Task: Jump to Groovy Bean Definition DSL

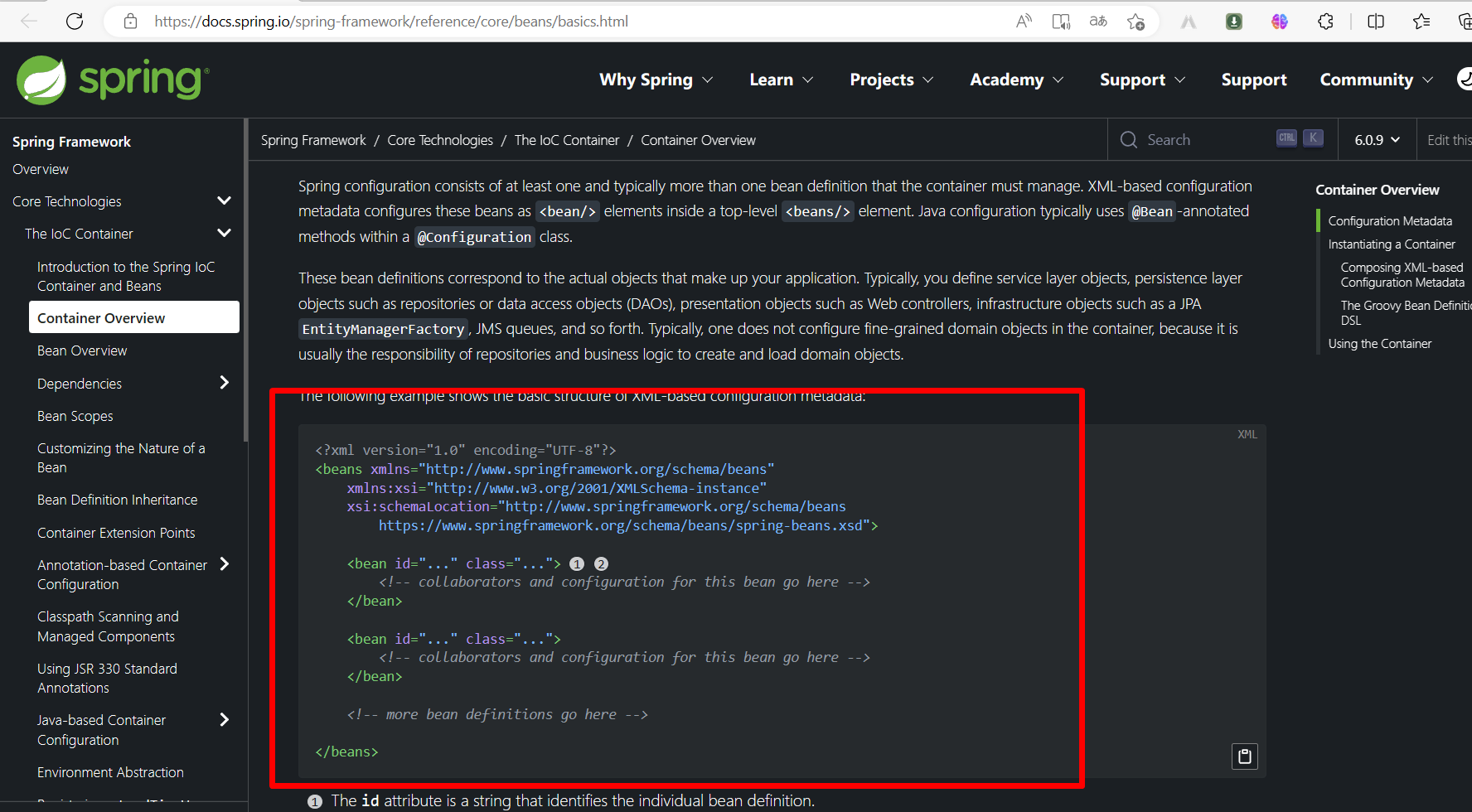Action: click(x=1406, y=313)
